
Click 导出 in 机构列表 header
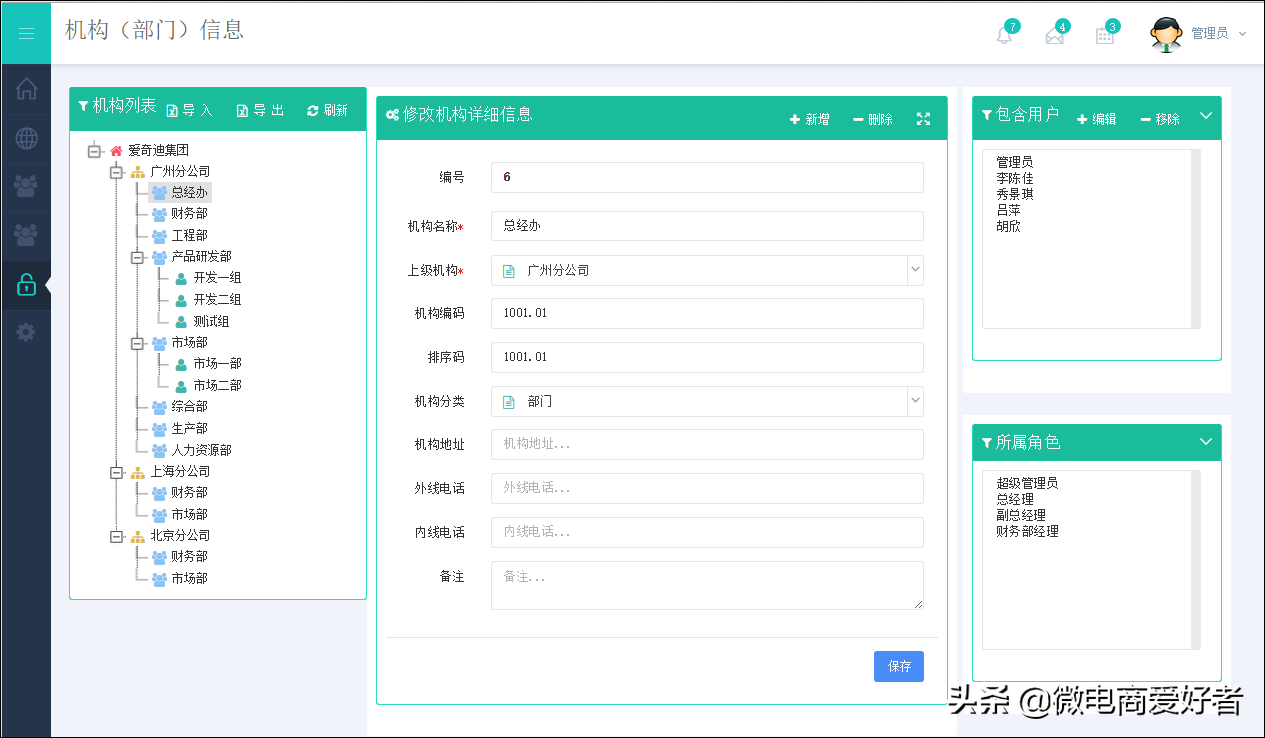(x=260, y=110)
